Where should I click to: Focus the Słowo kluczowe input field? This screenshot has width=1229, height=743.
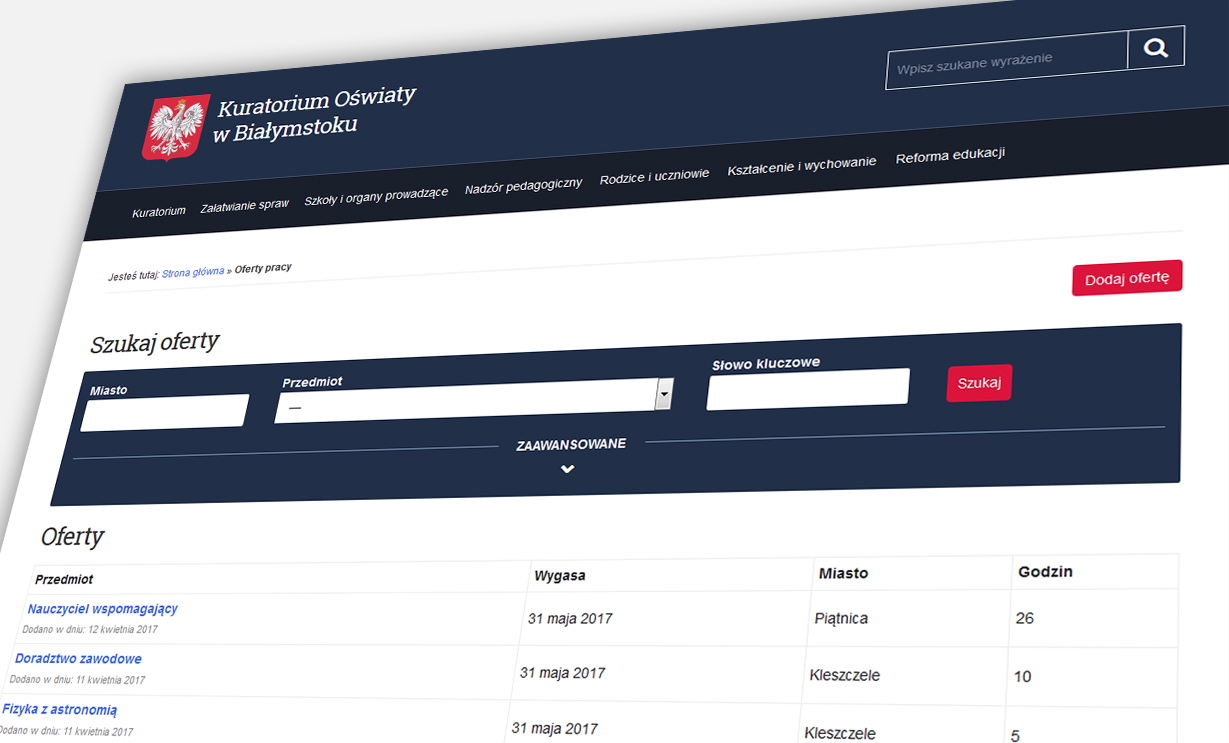pyautogui.click(x=808, y=388)
